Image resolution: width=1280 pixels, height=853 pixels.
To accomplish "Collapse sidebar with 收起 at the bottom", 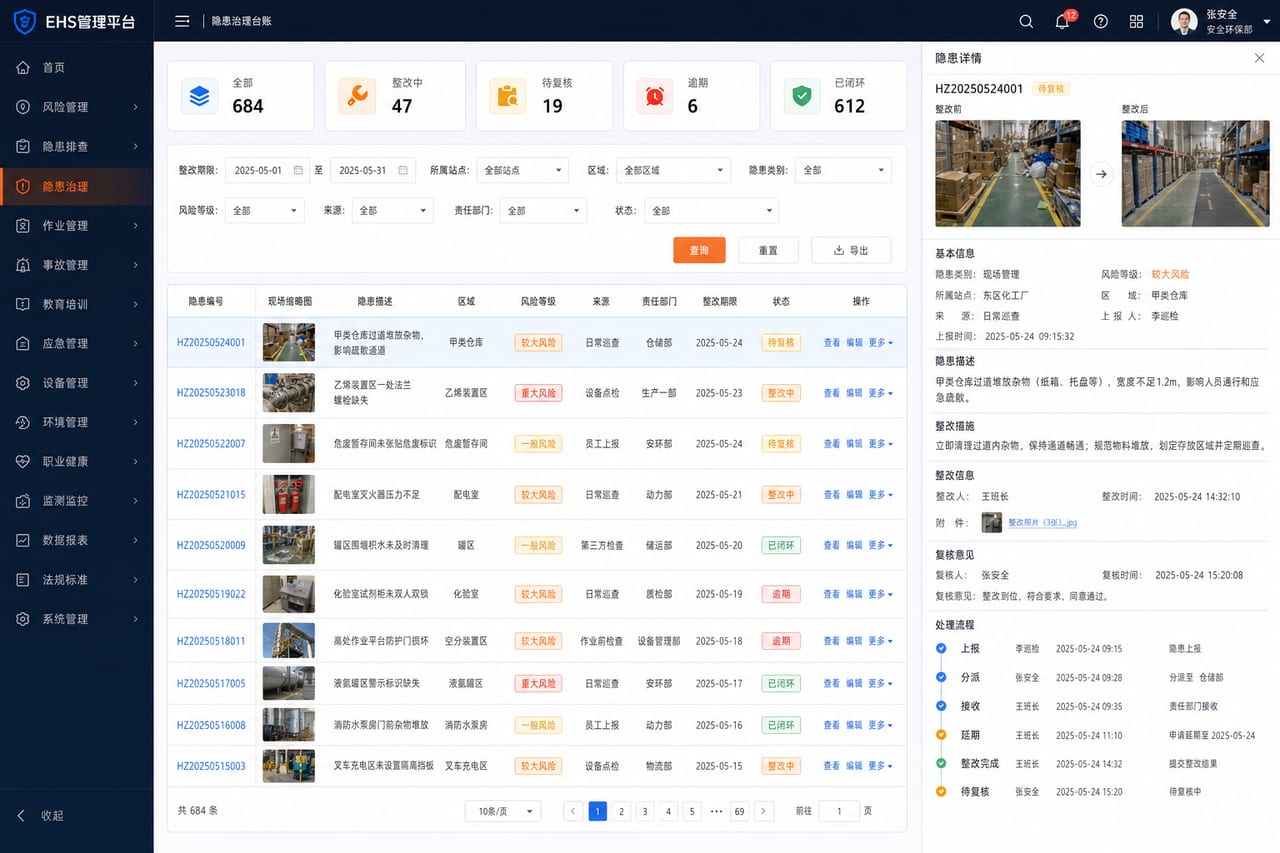I will (42, 815).
